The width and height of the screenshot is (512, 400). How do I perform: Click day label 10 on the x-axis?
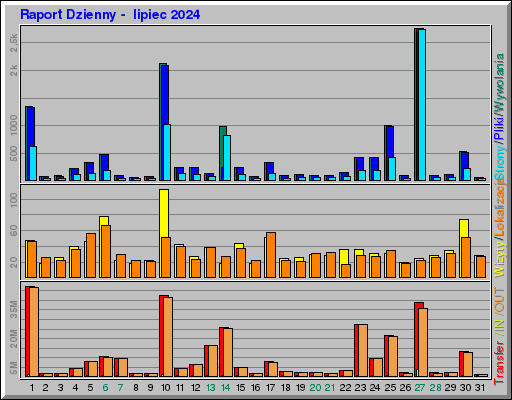pyautogui.click(x=165, y=388)
